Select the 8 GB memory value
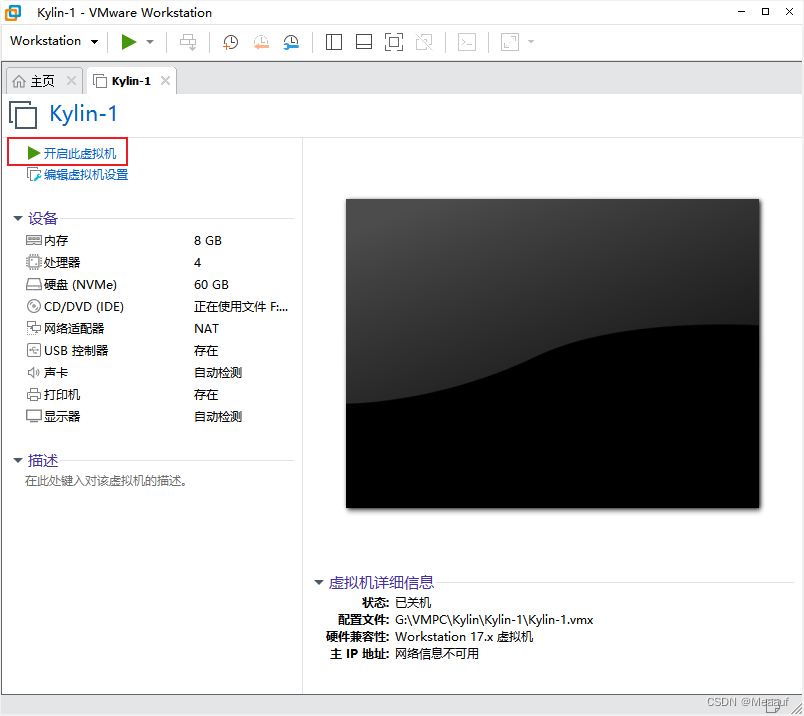Viewport: 804px width, 716px height. [x=208, y=241]
